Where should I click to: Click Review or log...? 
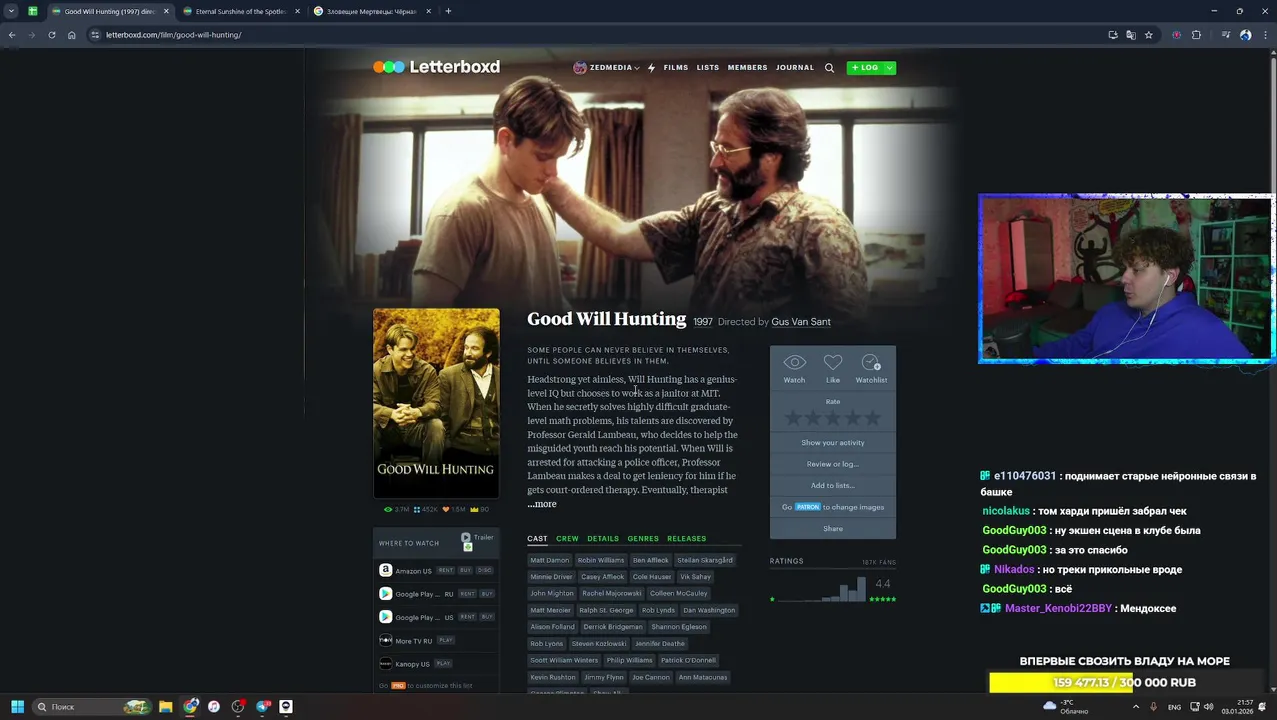833,464
